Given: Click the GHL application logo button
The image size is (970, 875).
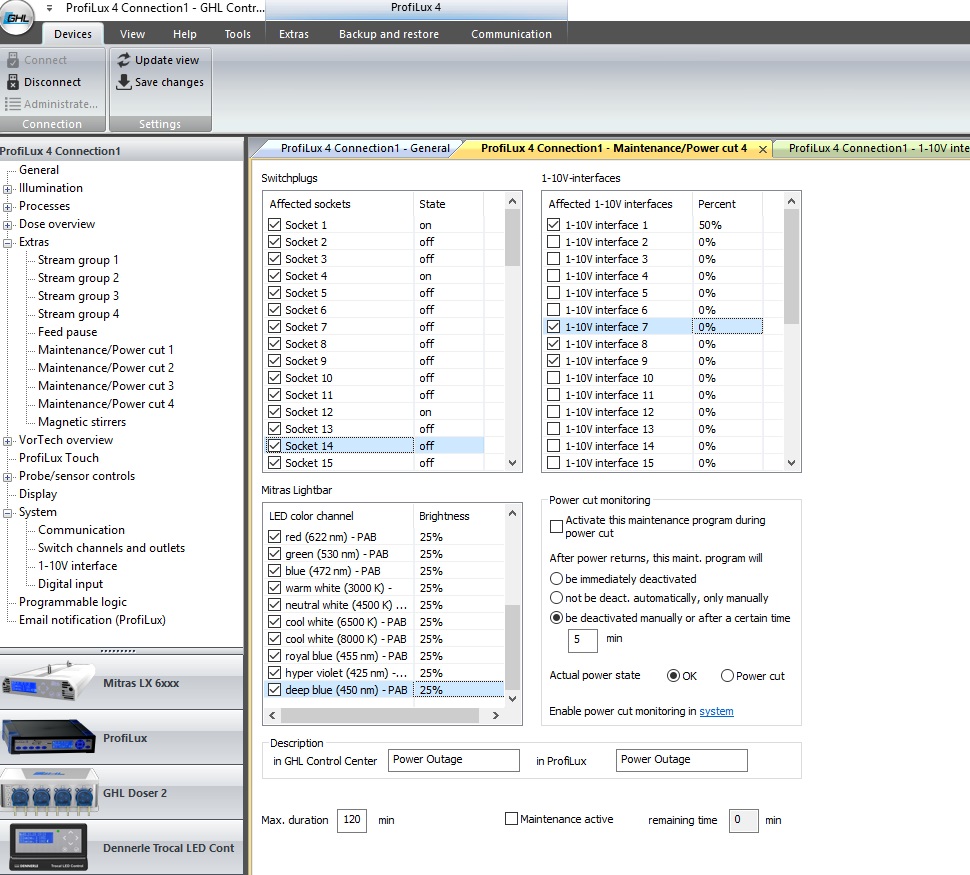Looking at the screenshot, I should [17, 17].
